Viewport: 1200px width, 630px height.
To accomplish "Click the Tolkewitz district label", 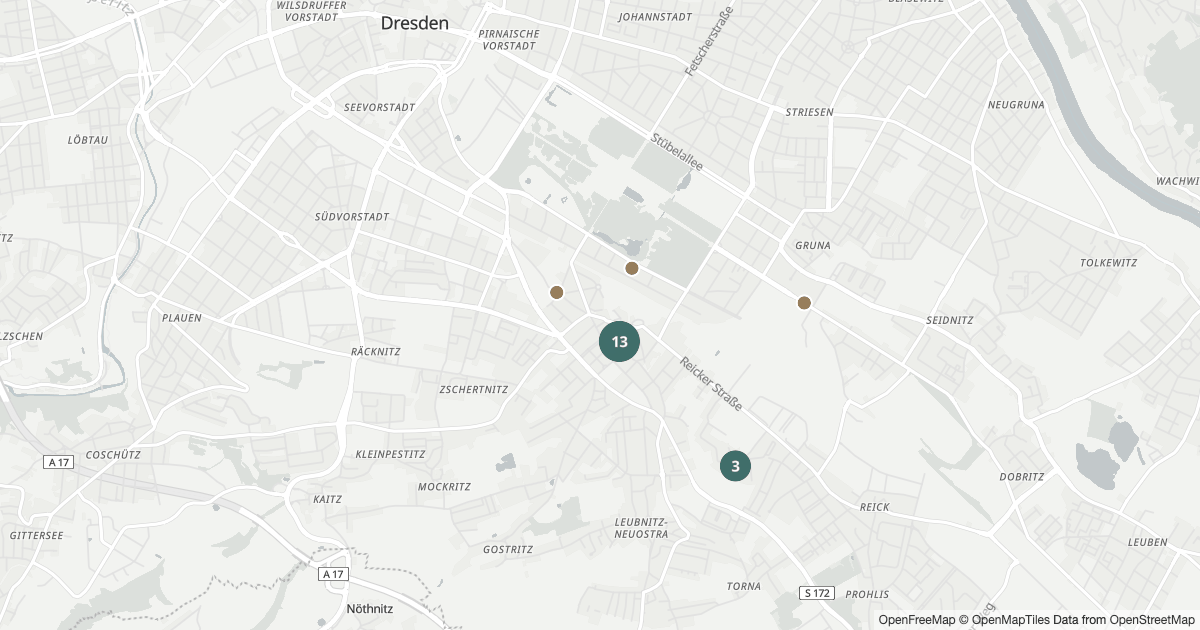I will tap(1109, 263).
